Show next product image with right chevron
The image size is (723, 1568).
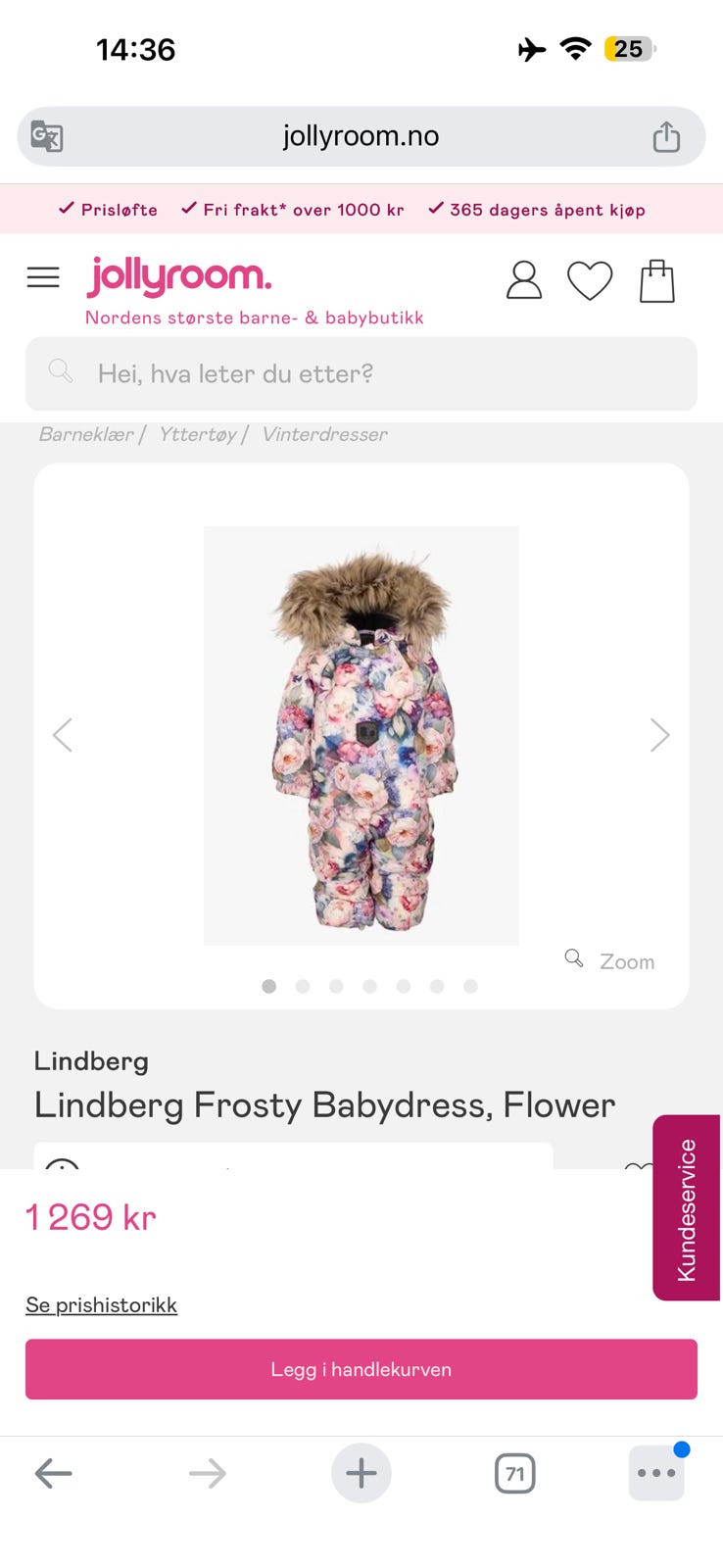(659, 735)
